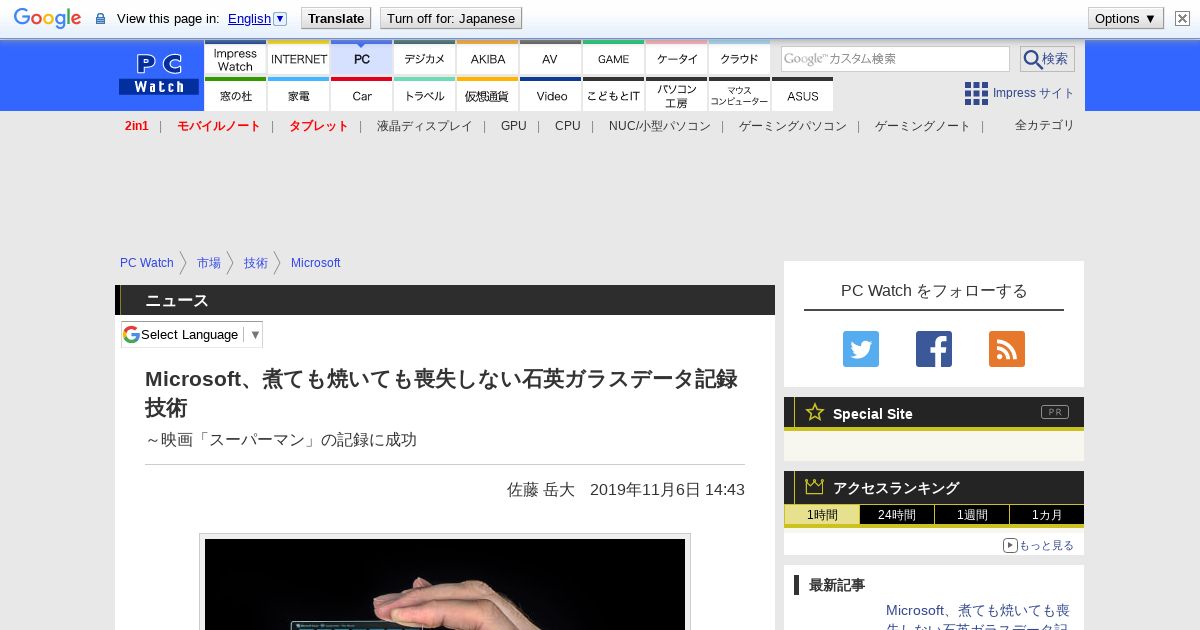Open the デジカメ tab
The image size is (1200, 630).
425,59
